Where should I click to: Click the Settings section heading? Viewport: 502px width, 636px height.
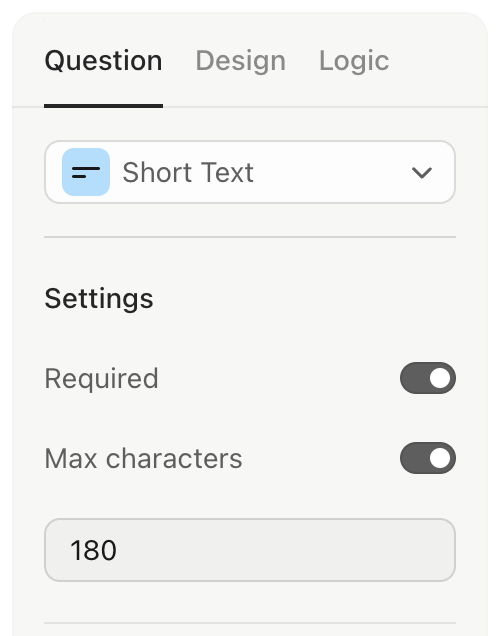(x=99, y=299)
